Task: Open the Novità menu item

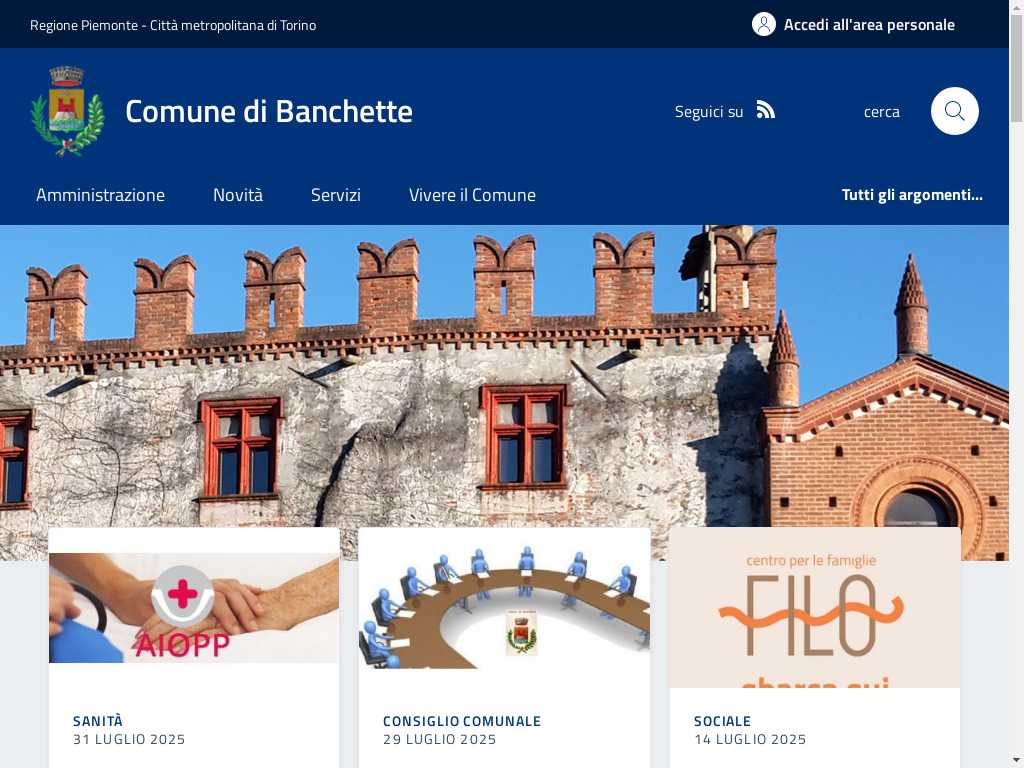Action: pos(238,195)
